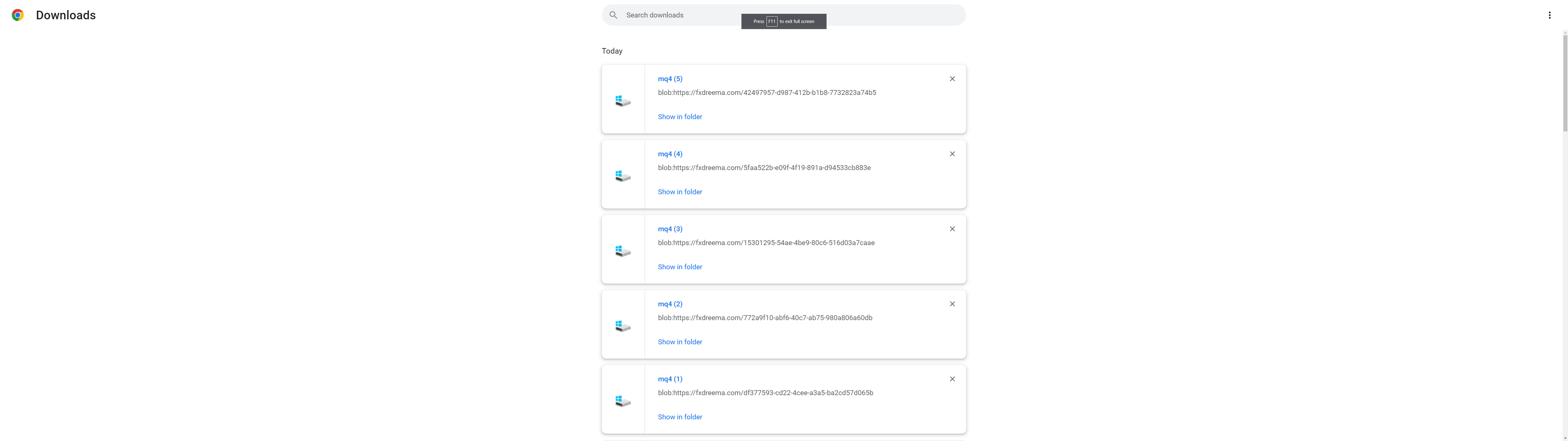Click the file icon for mq4 (3)
Viewport: 1568px width, 441px height.
tap(623, 250)
